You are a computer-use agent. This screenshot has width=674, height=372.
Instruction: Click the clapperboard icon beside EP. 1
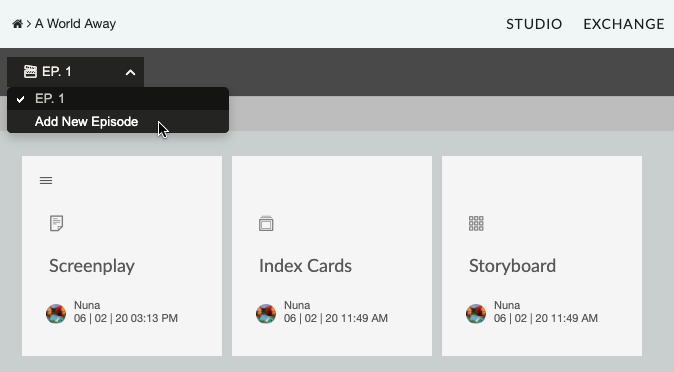pyautogui.click(x=30, y=71)
